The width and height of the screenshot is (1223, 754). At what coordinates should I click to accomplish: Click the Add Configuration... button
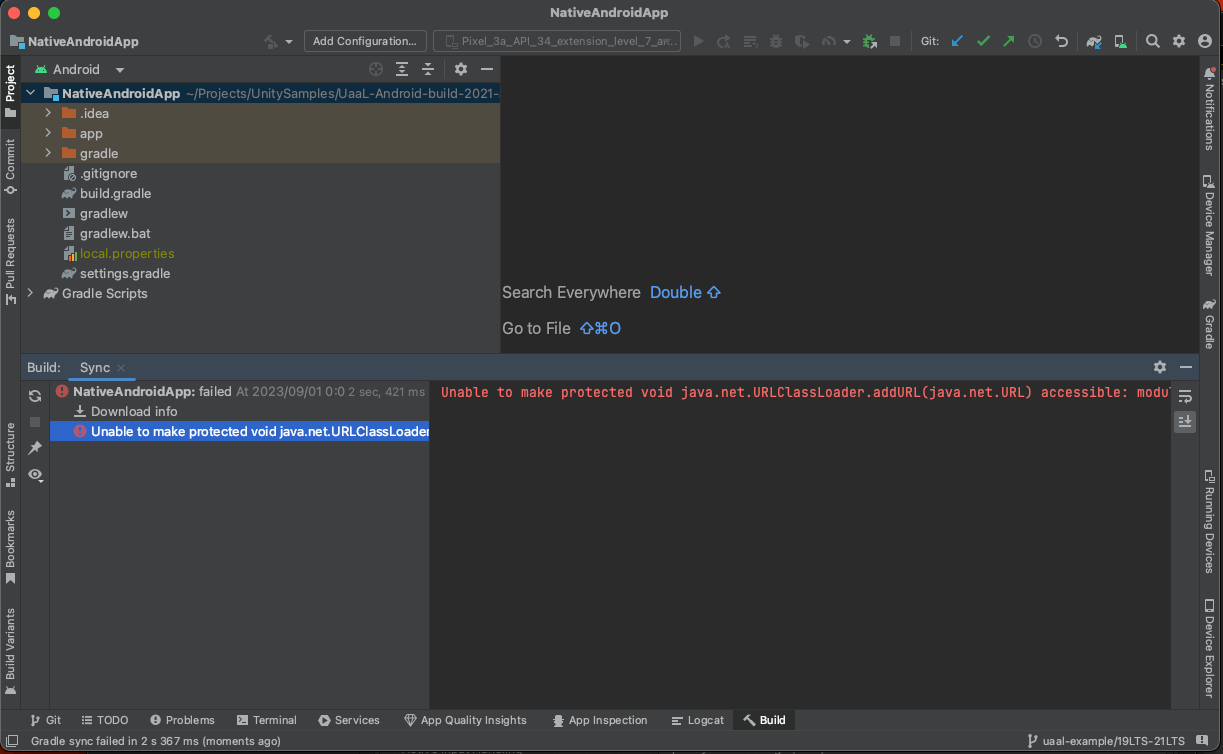pos(365,41)
